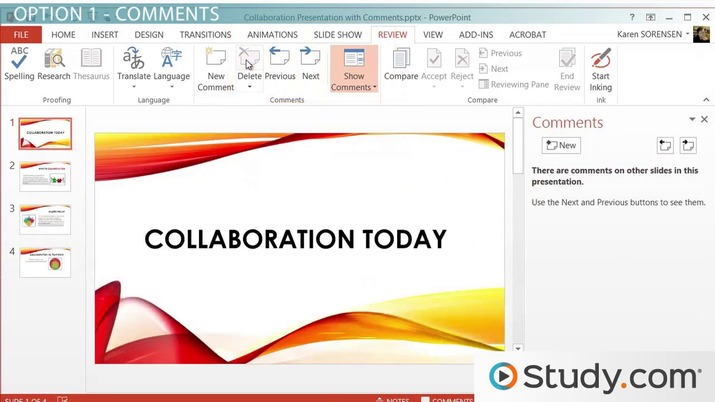Start Inking with the pen icon
This screenshot has width=715, height=402.
click(x=601, y=68)
